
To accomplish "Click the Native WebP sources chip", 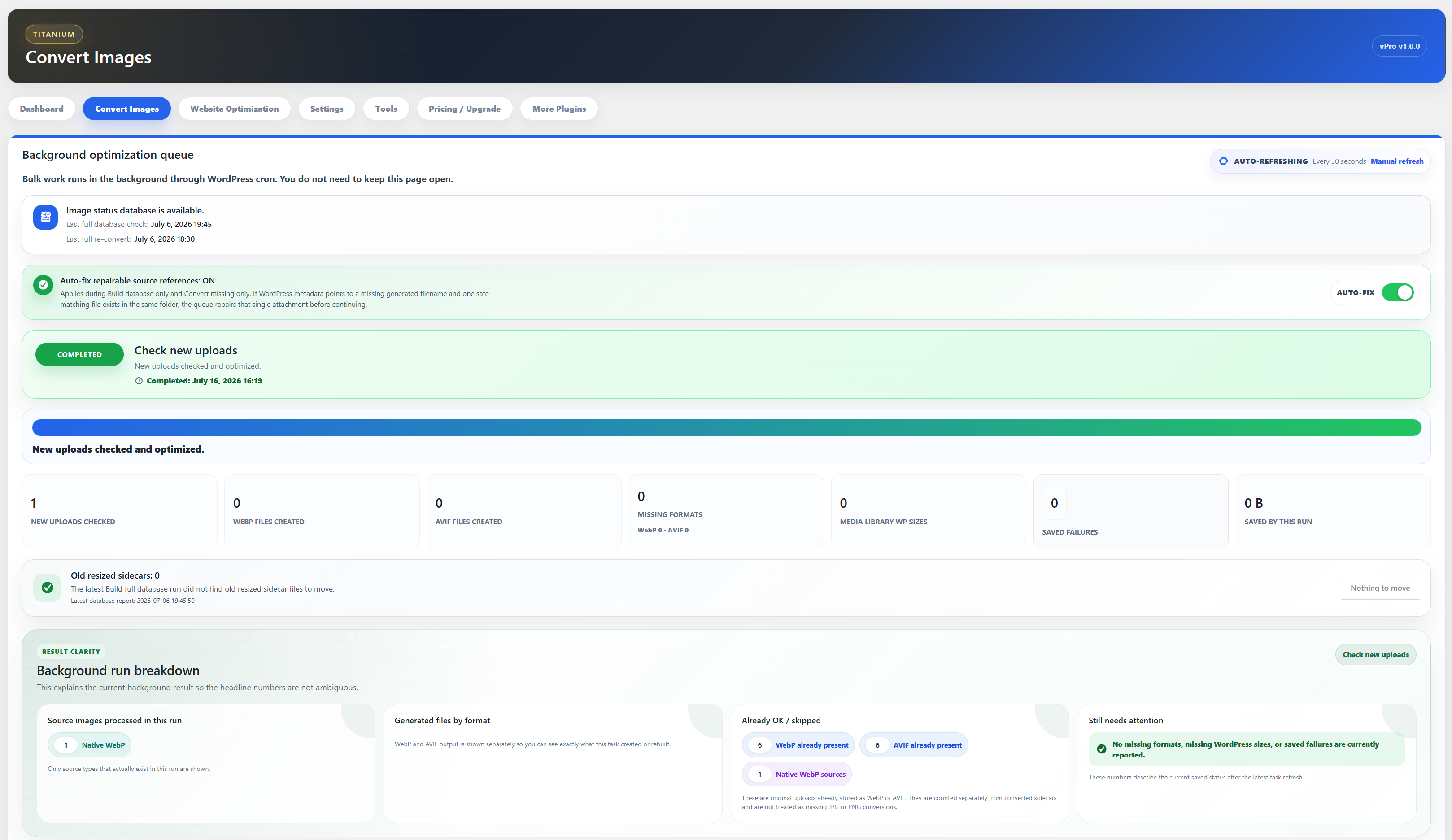I will (797, 775).
